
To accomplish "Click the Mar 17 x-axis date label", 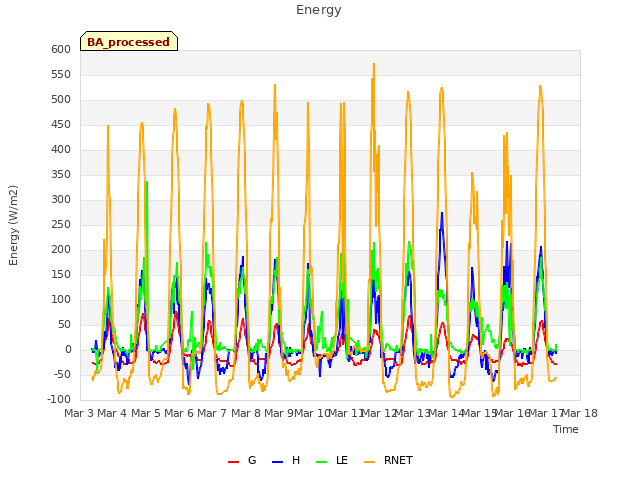I will click(x=546, y=413).
